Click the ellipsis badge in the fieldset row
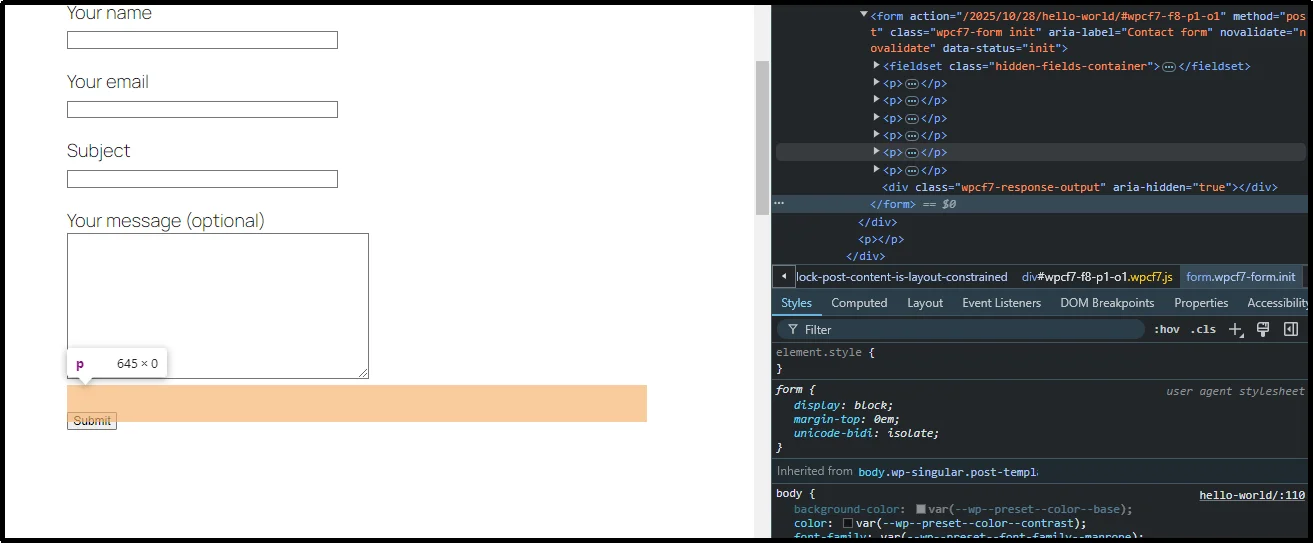Image resolution: width=1313 pixels, height=543 pixels. [1168, 66]
